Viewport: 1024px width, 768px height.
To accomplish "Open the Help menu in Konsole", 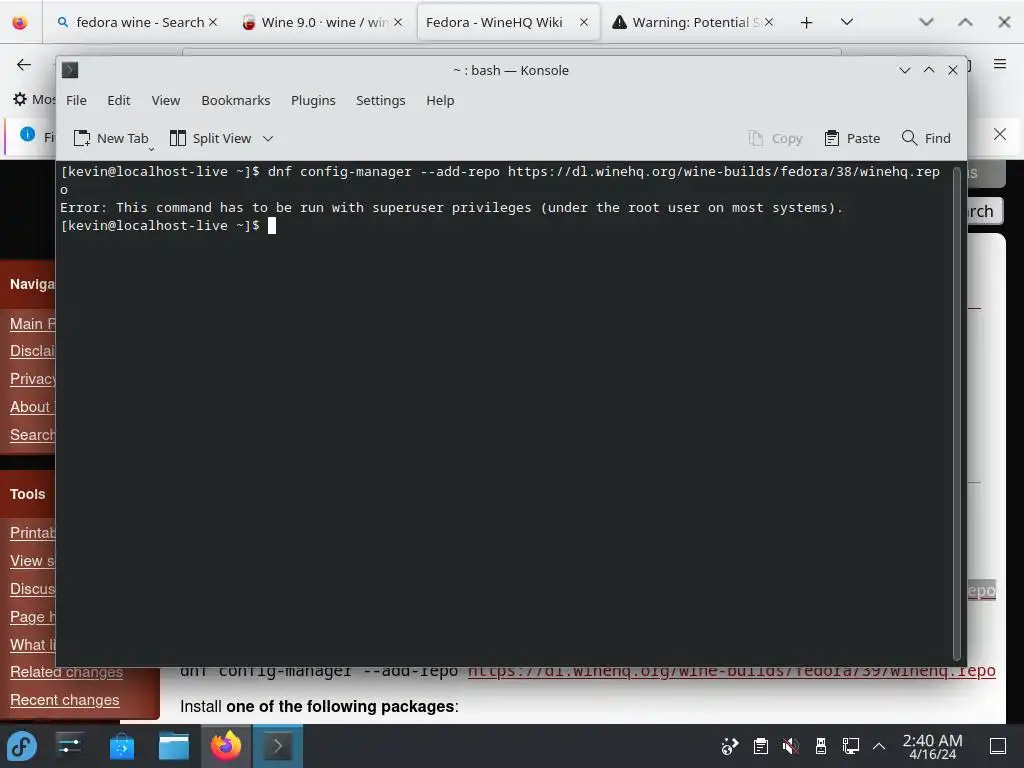I will (440, 101).
